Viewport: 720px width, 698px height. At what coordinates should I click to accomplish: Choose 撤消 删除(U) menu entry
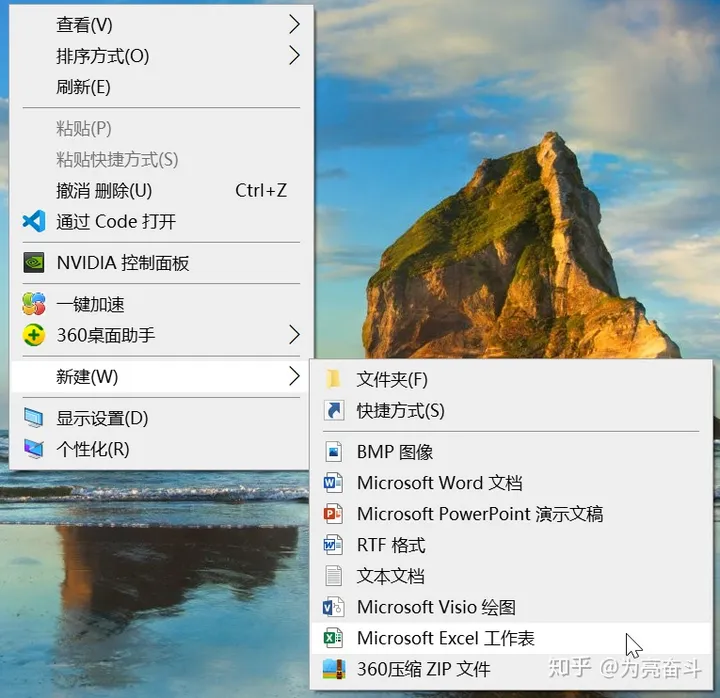pos(161,190)
